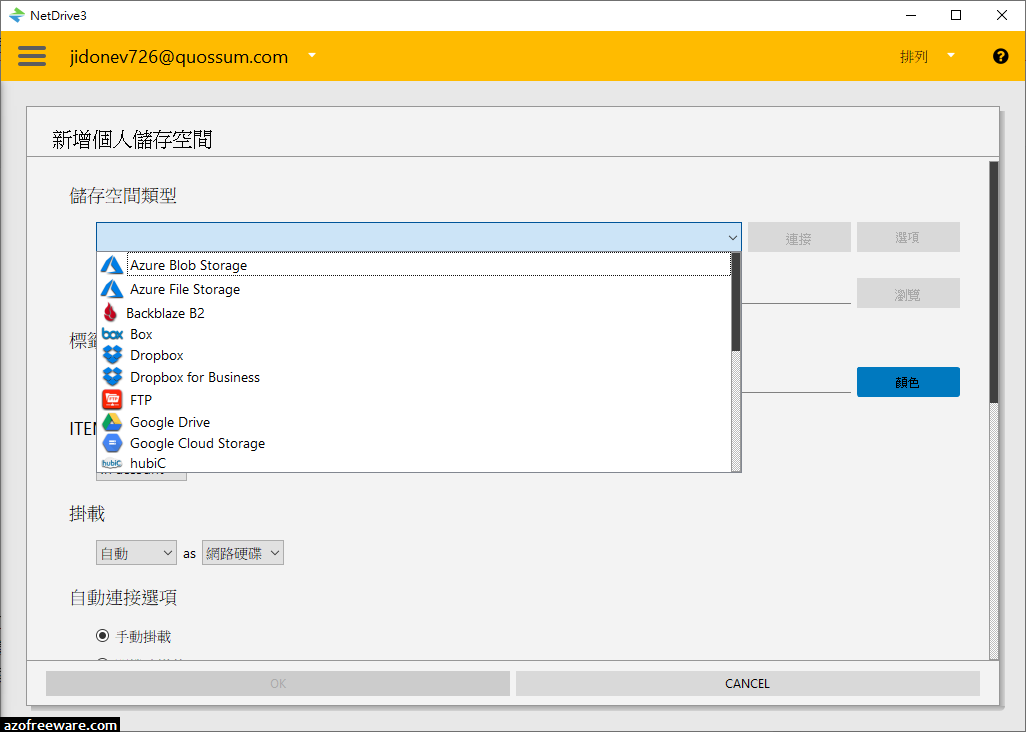The image size is (1026, 732).
Task: Select Google Drive entry
Action: 414,422
